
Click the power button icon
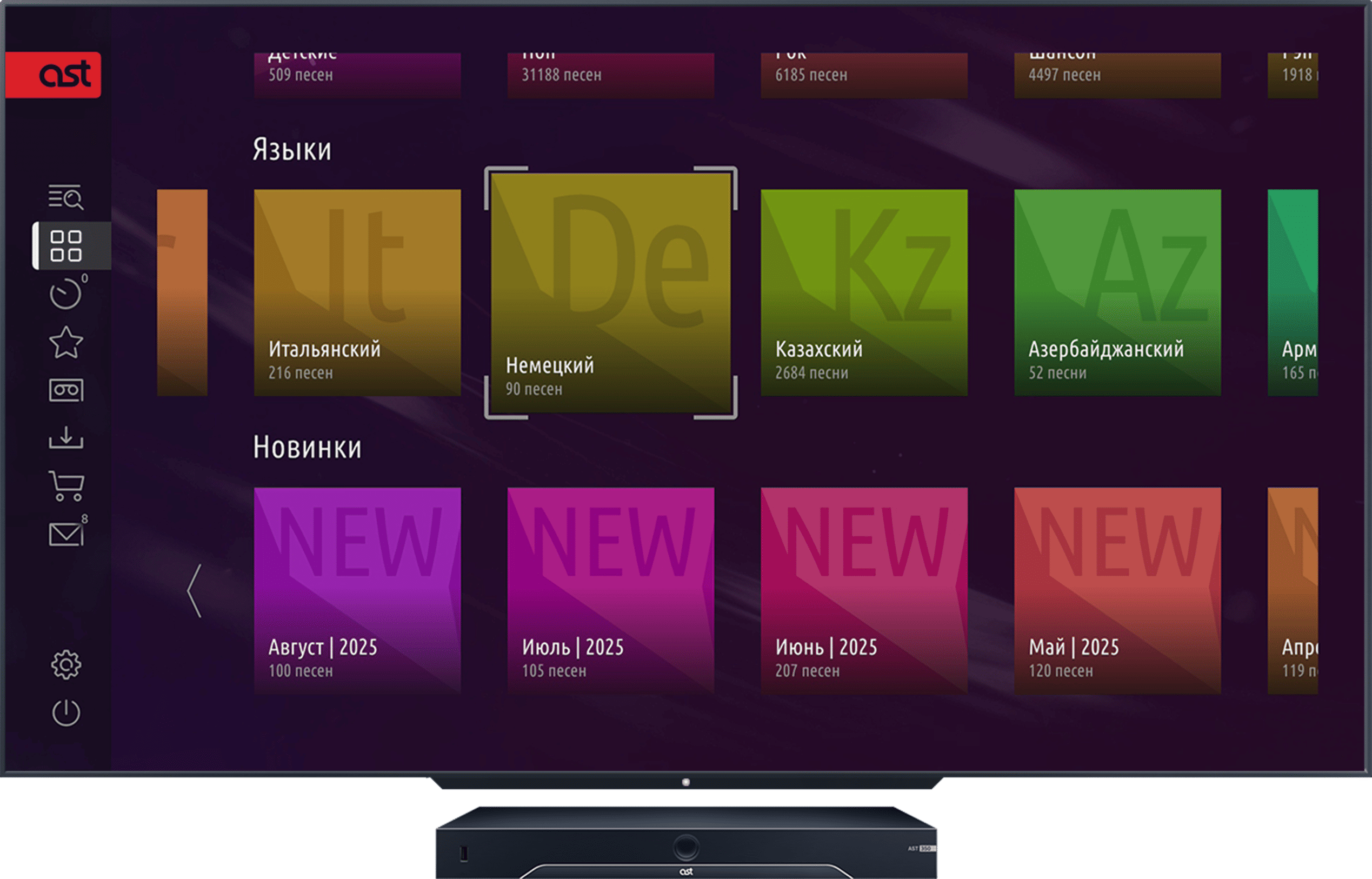(66, 712)
